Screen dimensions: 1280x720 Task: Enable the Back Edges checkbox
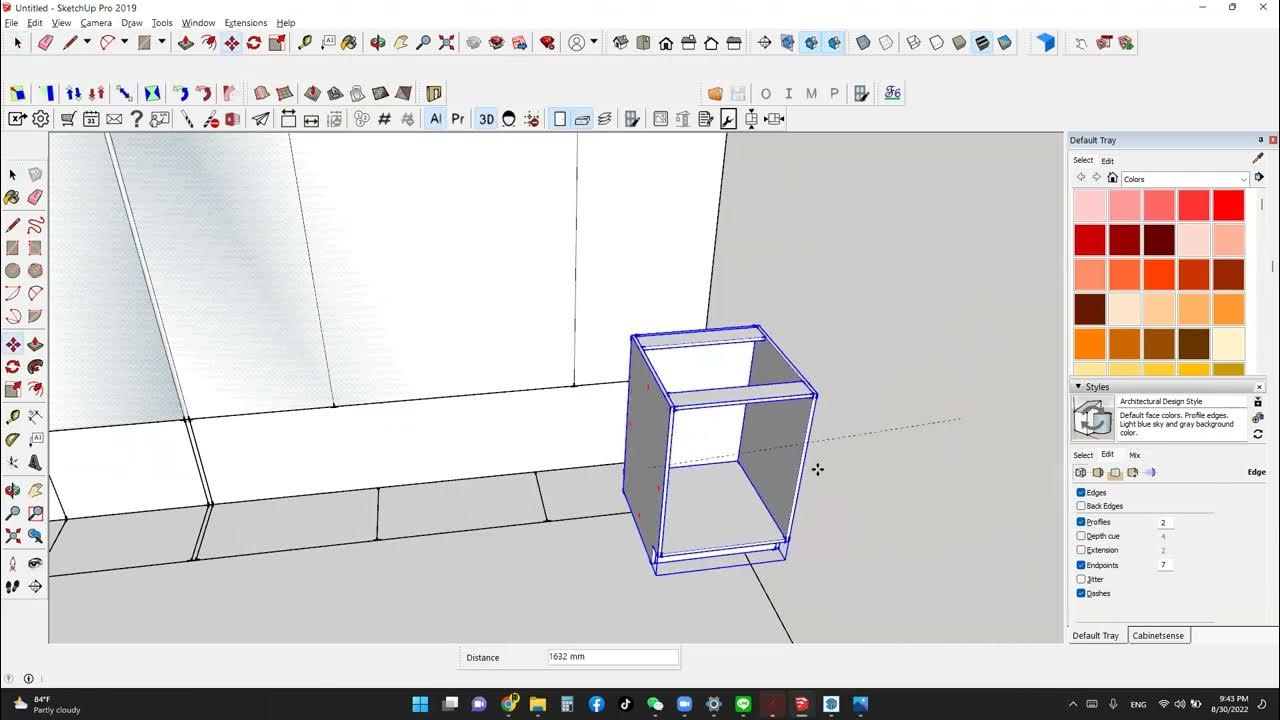[x=1081, y=506]
